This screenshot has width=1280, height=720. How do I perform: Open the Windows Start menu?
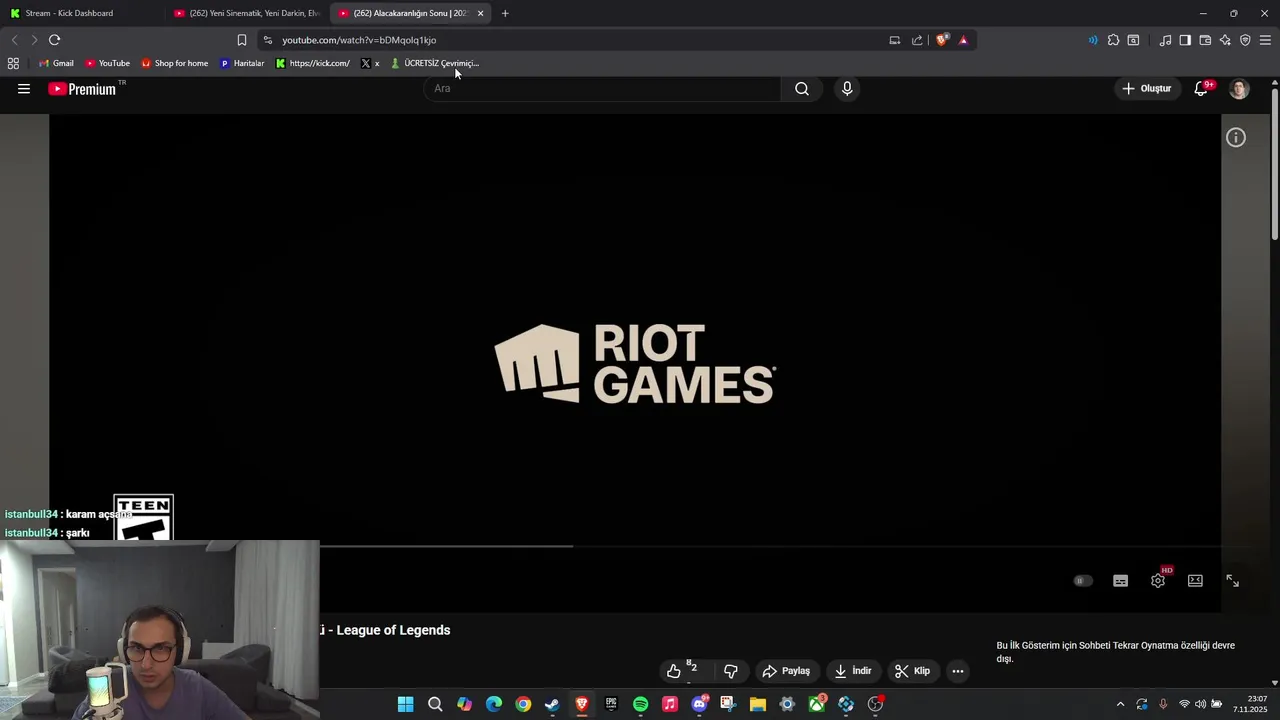[x=405, y=704]
